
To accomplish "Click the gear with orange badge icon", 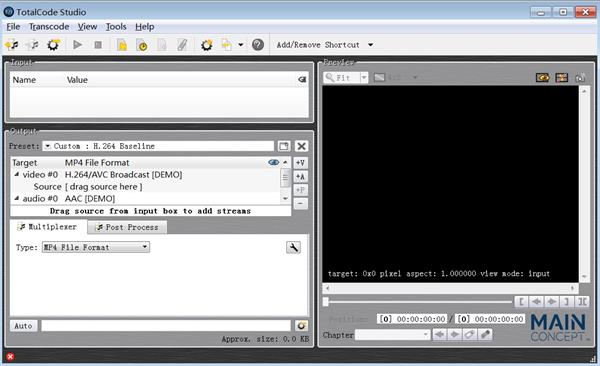I will tap(207, 45).
